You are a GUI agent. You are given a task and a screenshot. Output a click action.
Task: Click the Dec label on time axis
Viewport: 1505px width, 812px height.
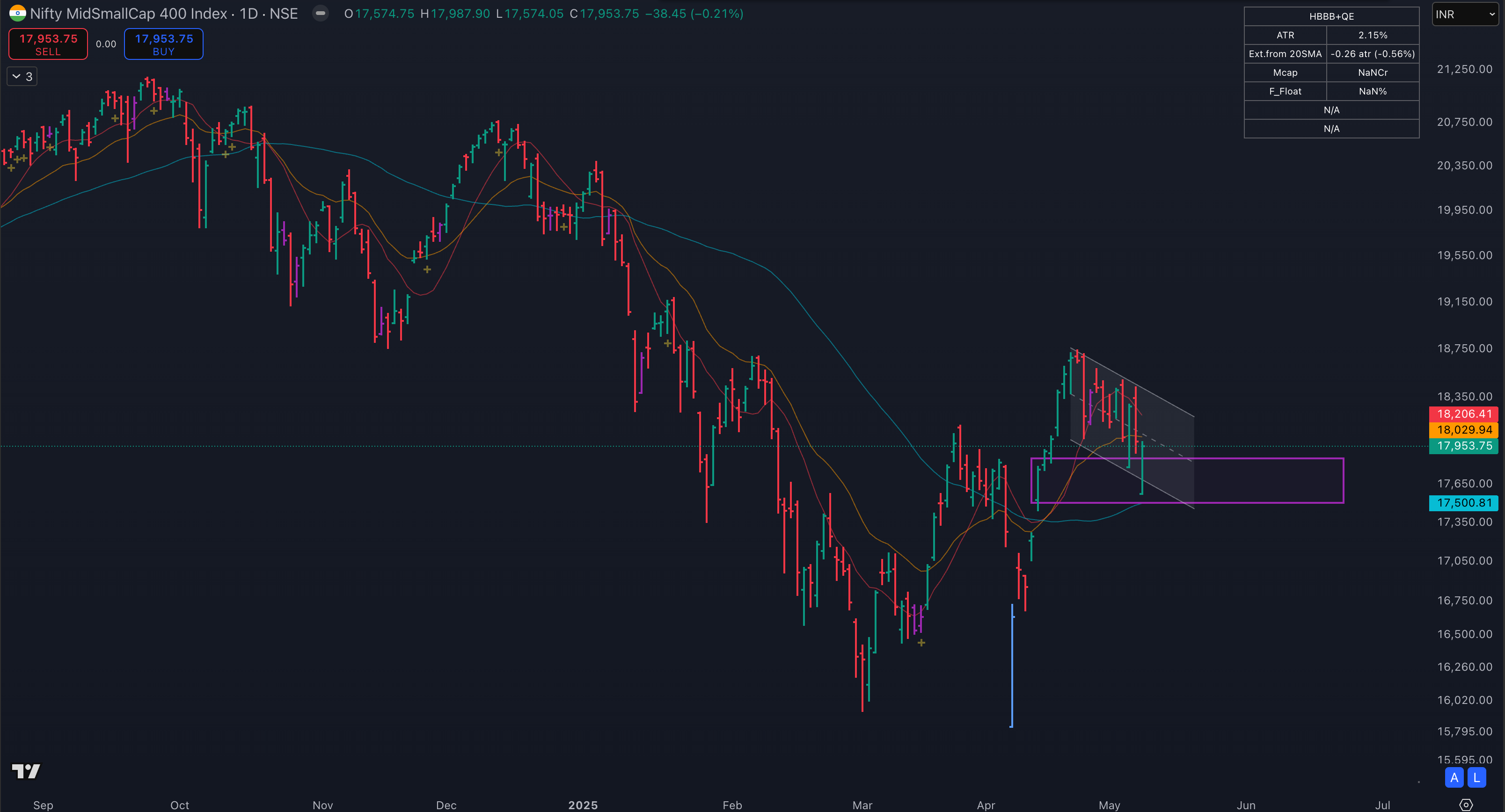point(446,805)
